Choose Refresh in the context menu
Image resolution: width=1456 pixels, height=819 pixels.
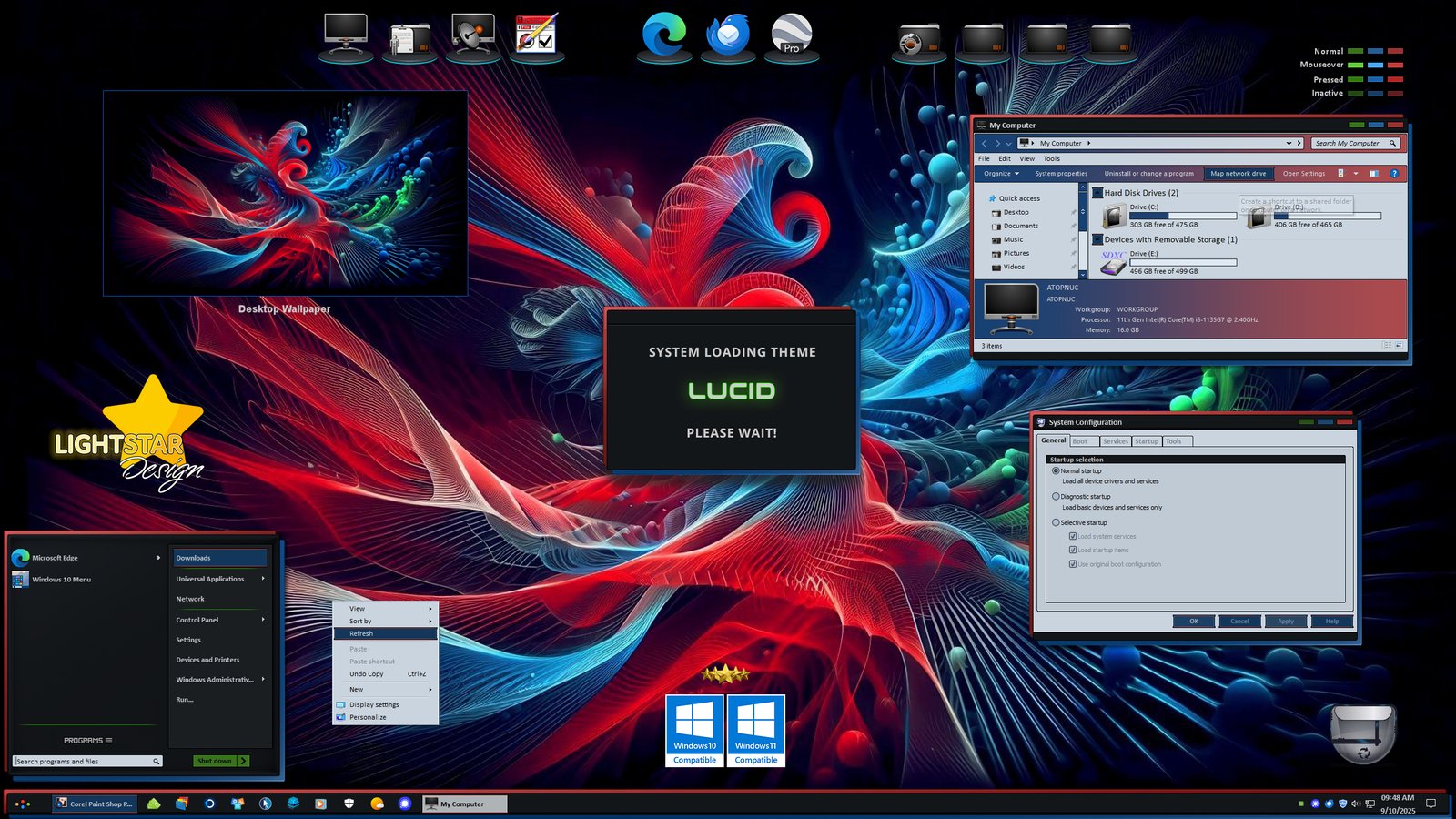386,633
